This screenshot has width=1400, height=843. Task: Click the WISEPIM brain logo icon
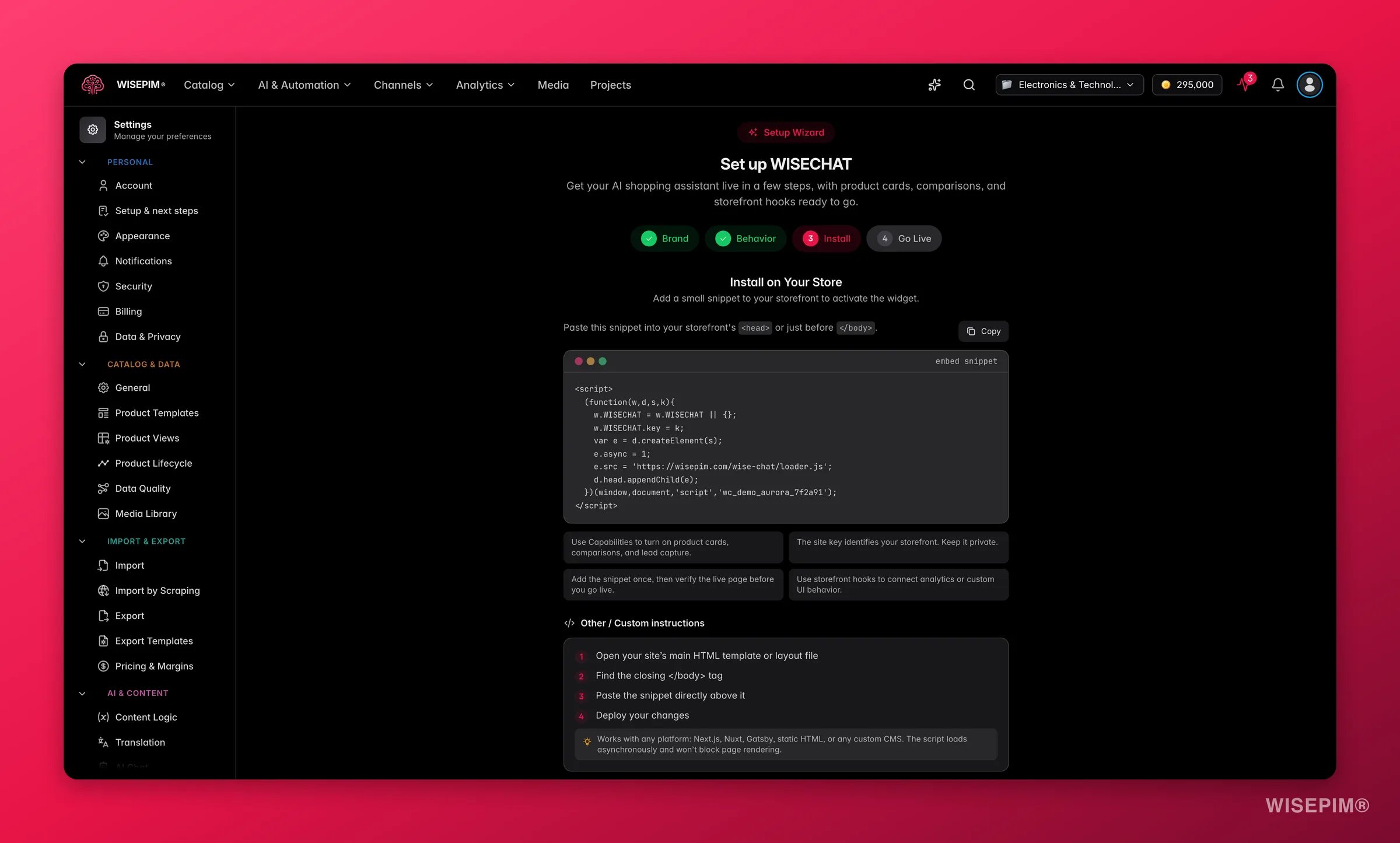click(93, 85)
